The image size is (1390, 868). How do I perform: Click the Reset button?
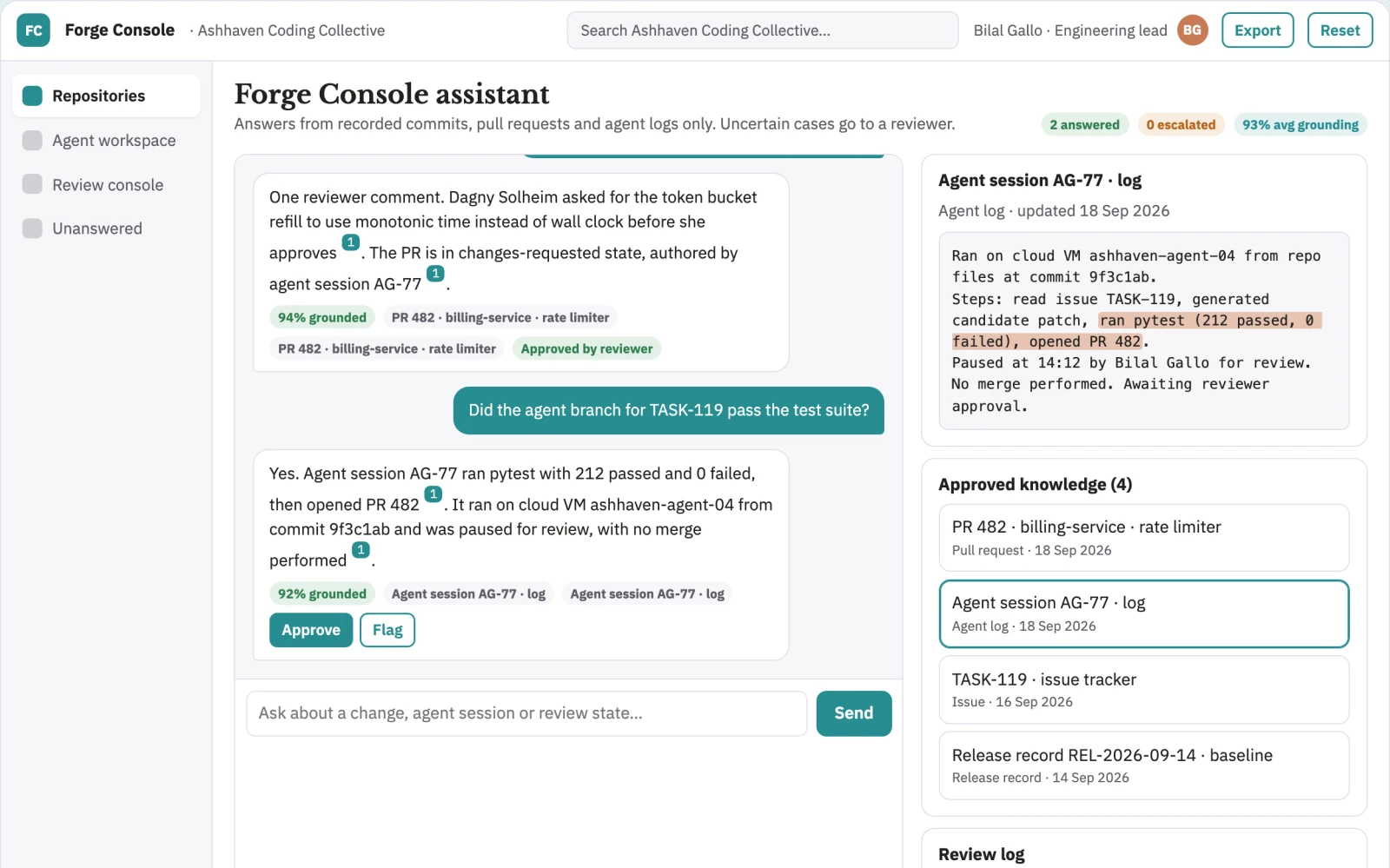(x=1340, y=30)
